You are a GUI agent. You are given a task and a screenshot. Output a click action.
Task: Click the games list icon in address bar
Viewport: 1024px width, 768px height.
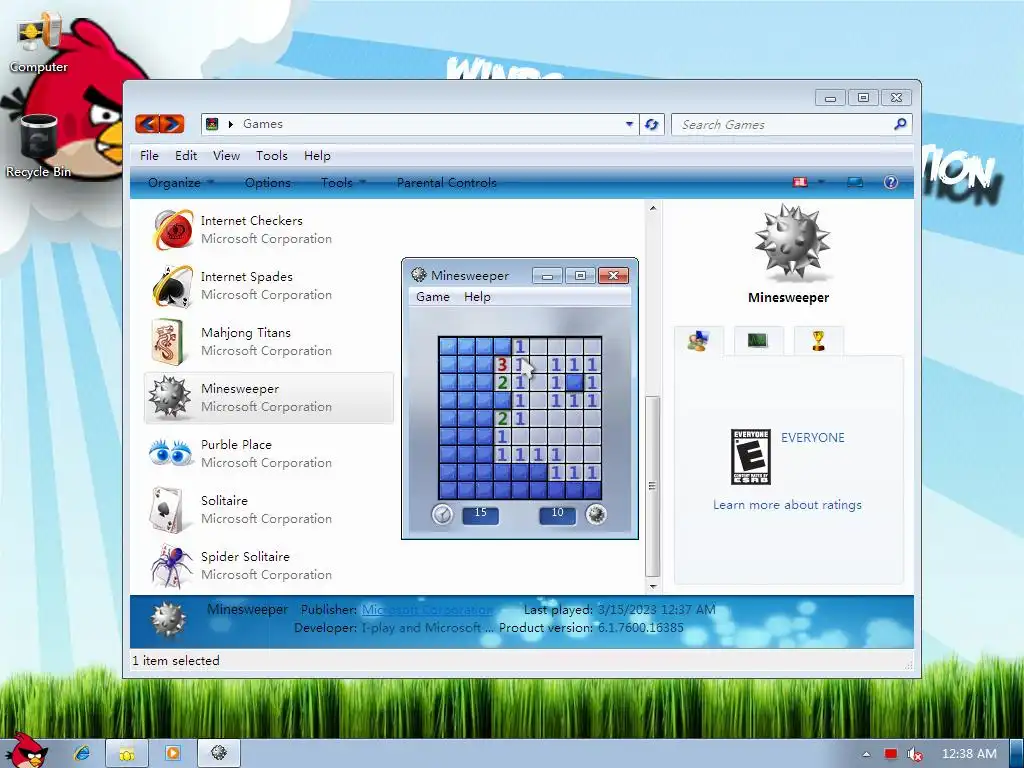pyautogui.click(x=212, y=123)
